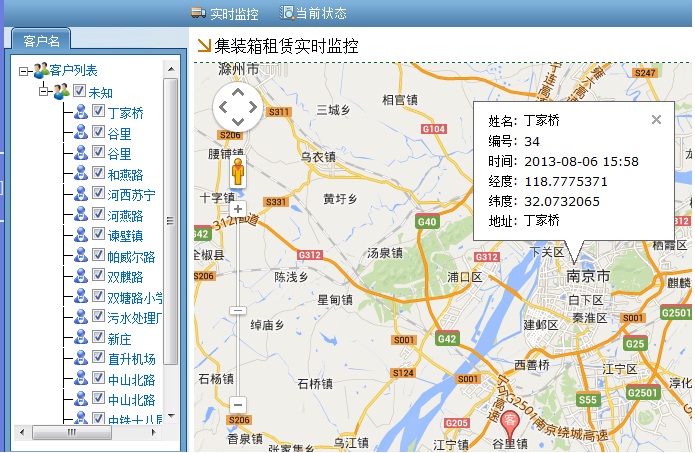Zoom in the map with plus
This screenshot has width=695, height=453.
(238, 209)
